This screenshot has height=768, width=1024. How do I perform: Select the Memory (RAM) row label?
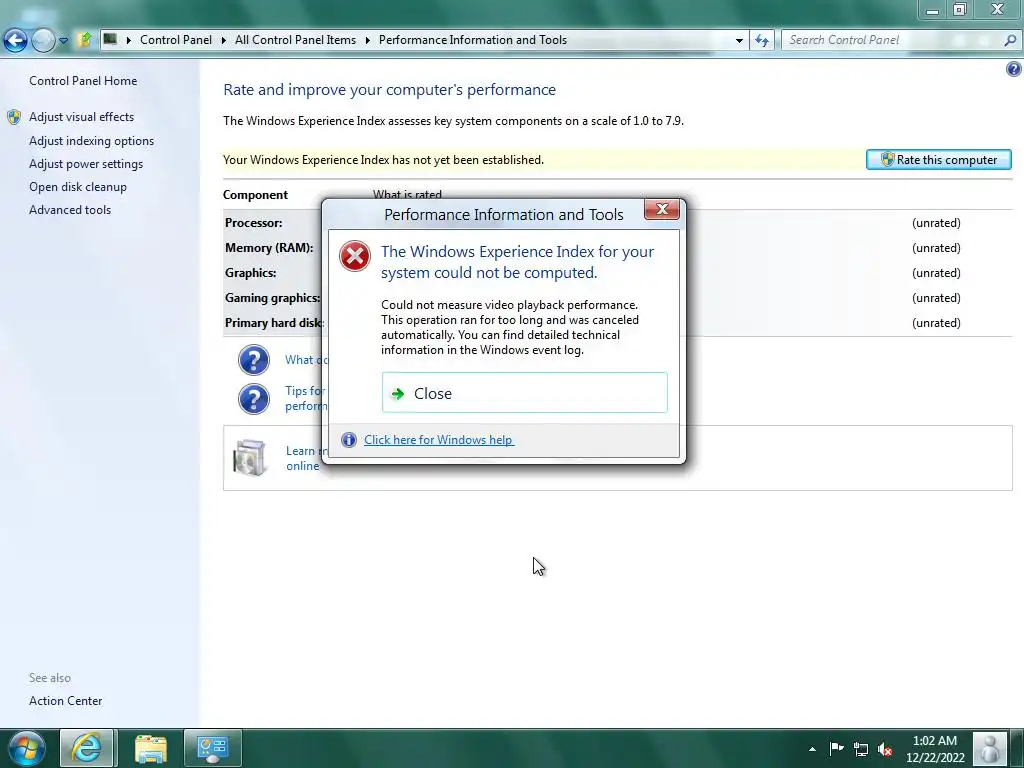point(269,248)
